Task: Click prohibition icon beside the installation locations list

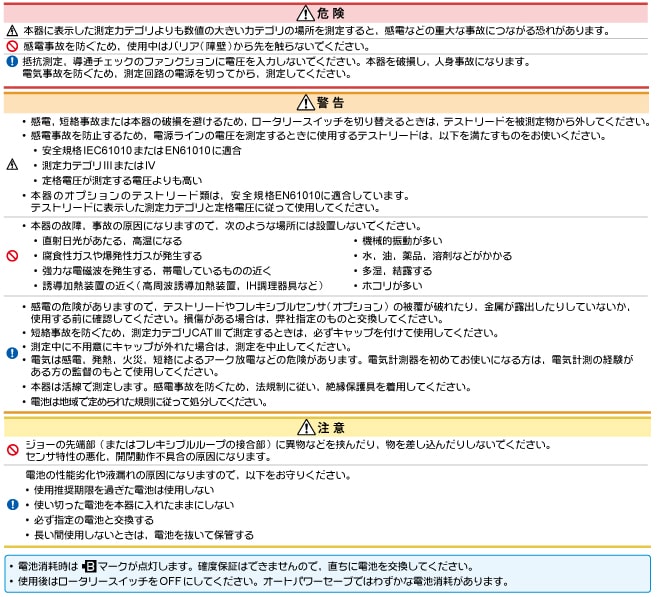Action: (12, 256)
